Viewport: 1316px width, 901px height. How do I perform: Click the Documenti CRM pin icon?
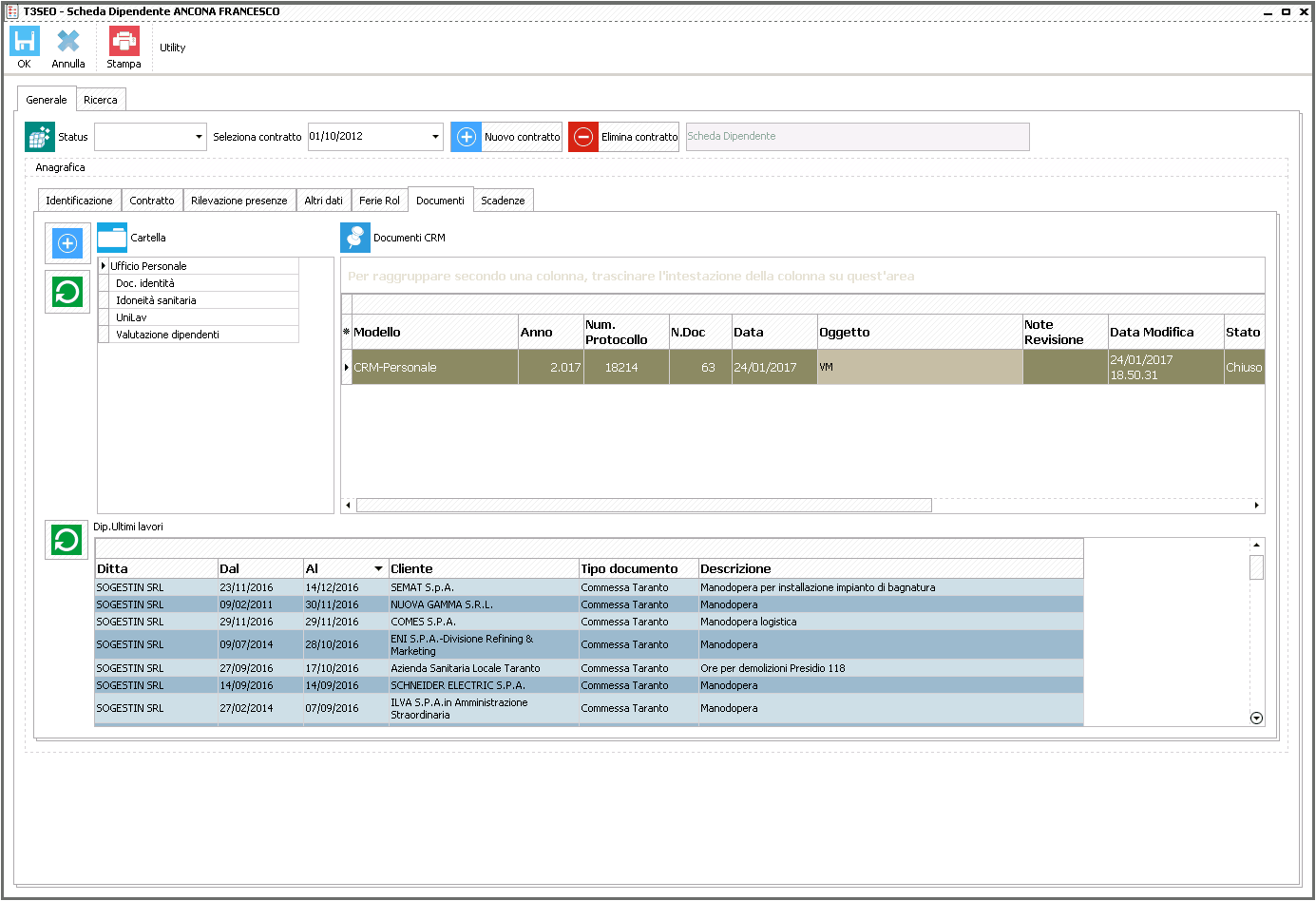pos(355,238)
